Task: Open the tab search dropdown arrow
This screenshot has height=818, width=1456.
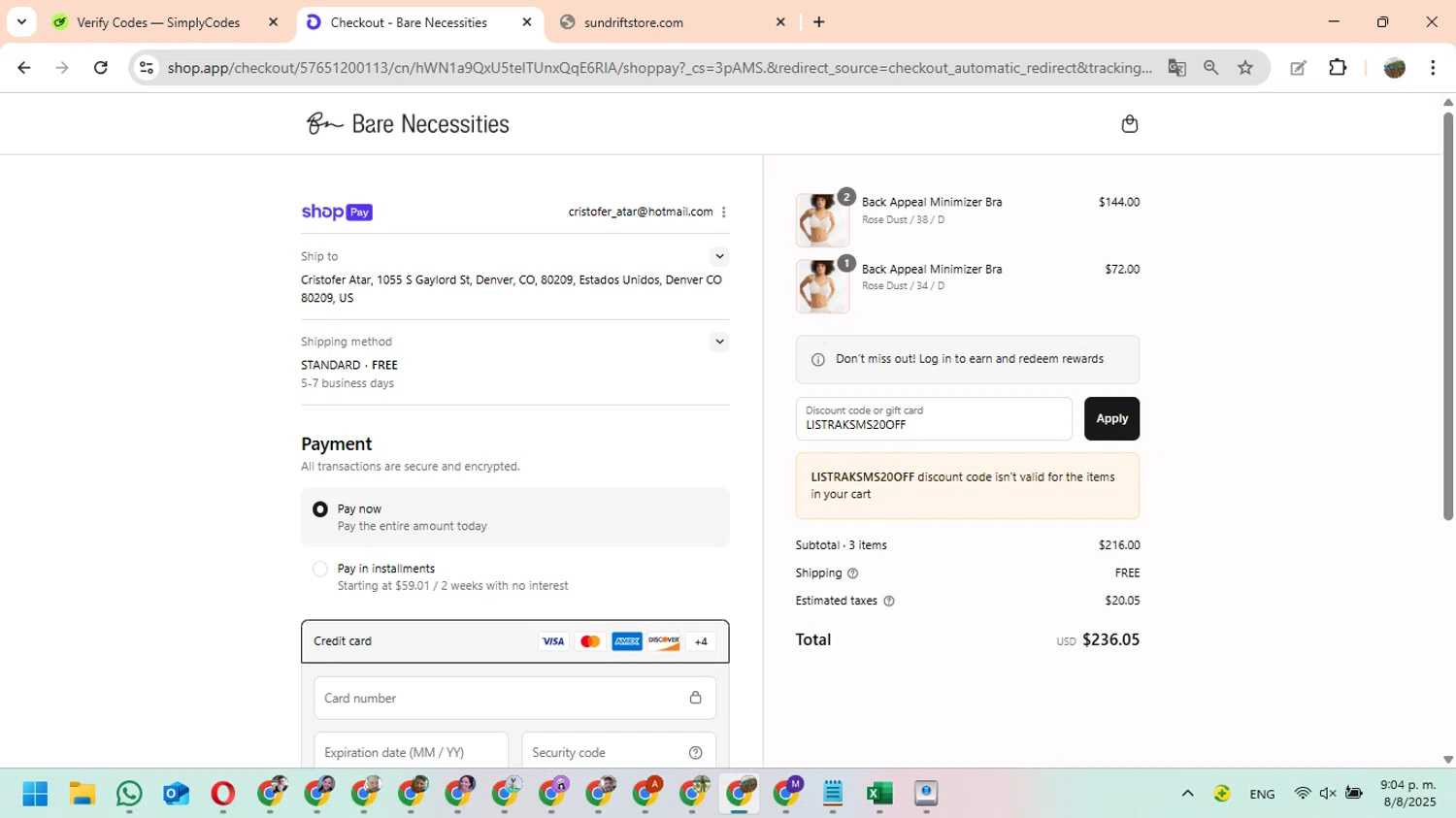Action: point(21,21)
